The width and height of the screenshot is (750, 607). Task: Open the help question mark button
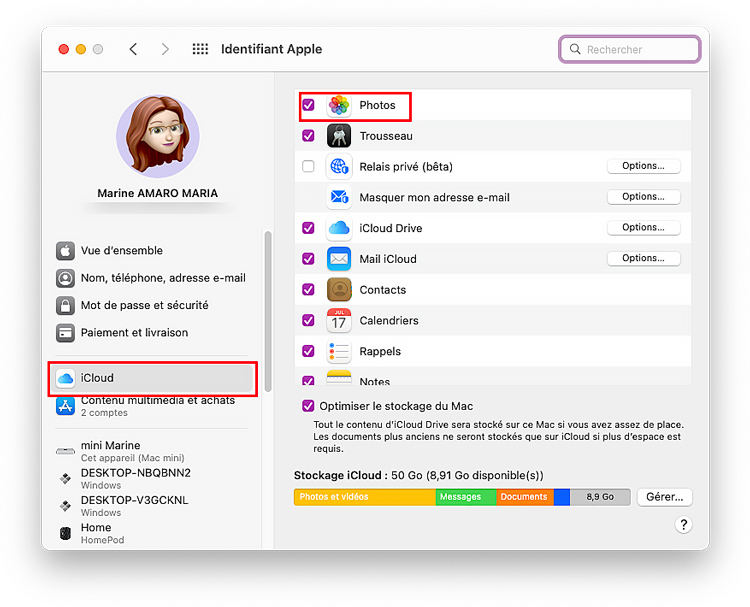[684, 525]
